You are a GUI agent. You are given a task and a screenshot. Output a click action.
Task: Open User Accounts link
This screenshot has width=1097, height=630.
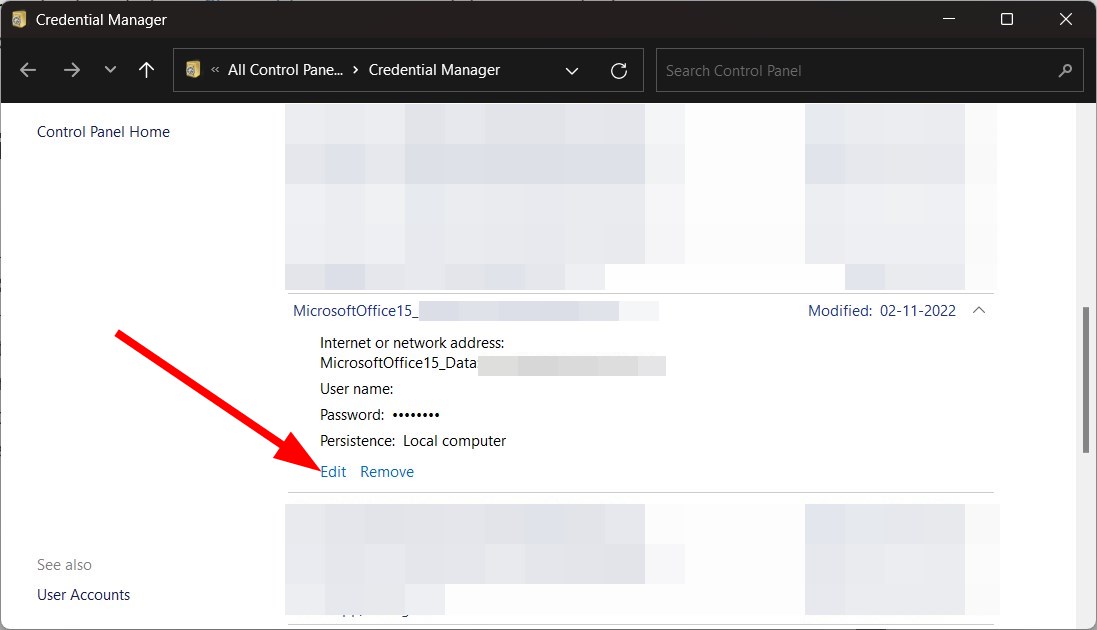coord(84,595)
